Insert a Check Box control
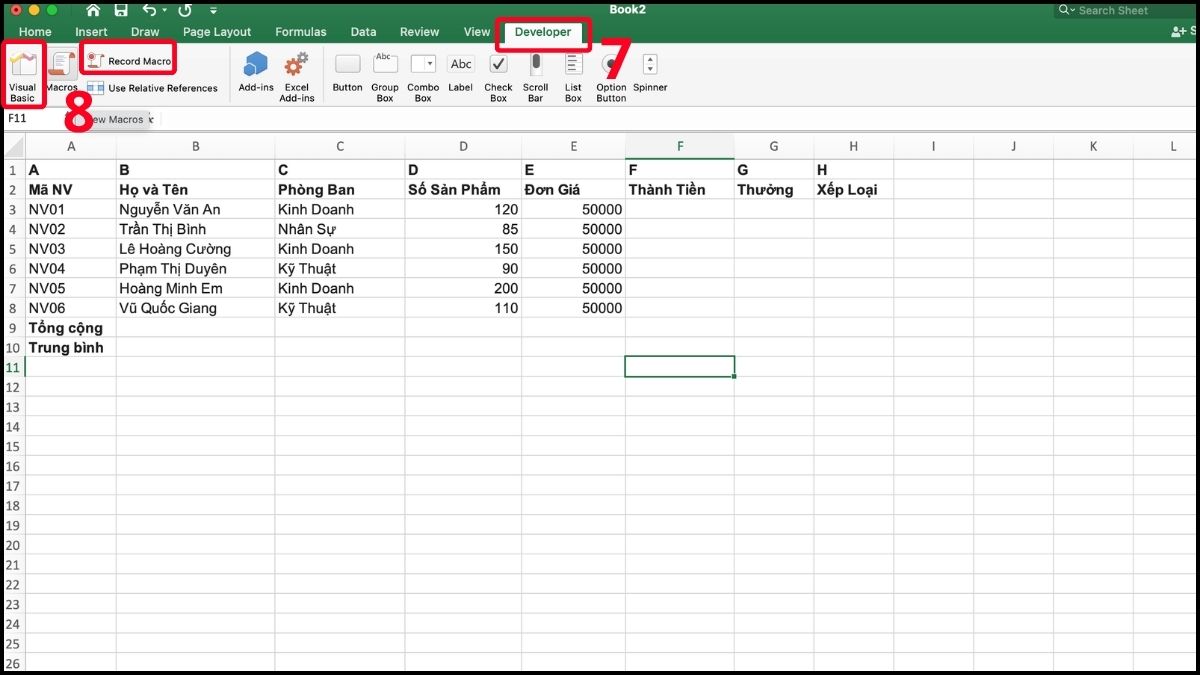 [x=498, y=77]
